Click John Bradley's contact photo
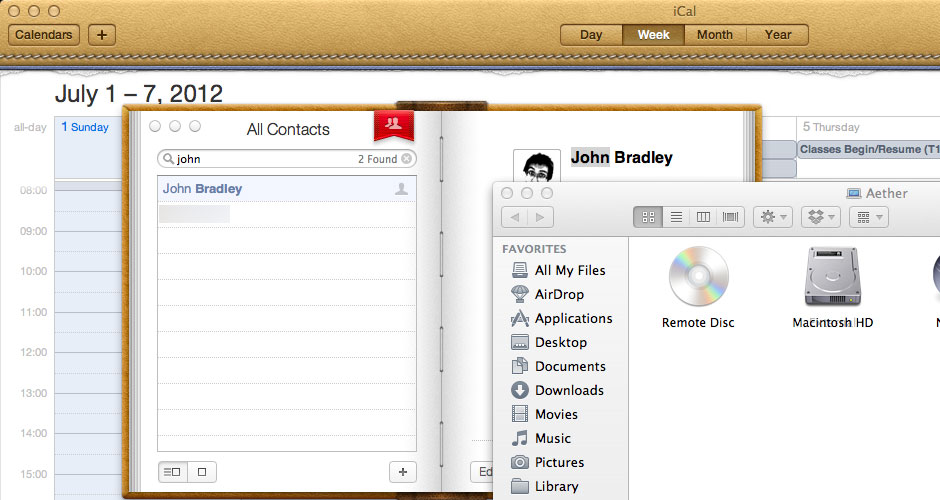The image size is (940, 500). coord(537,165)
